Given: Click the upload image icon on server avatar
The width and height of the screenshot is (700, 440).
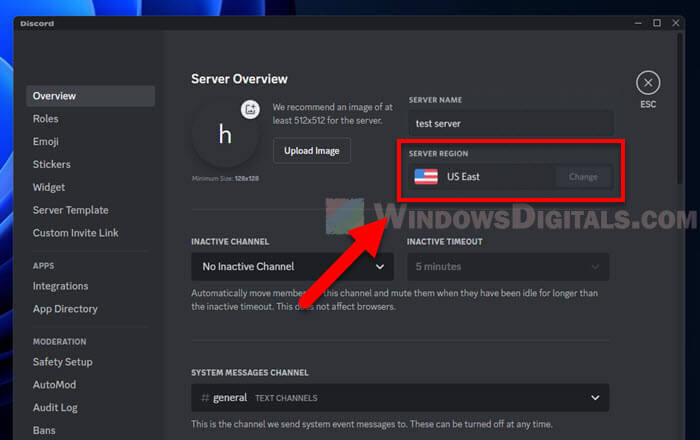Looking at the screenshot, I should coord(250,109).
